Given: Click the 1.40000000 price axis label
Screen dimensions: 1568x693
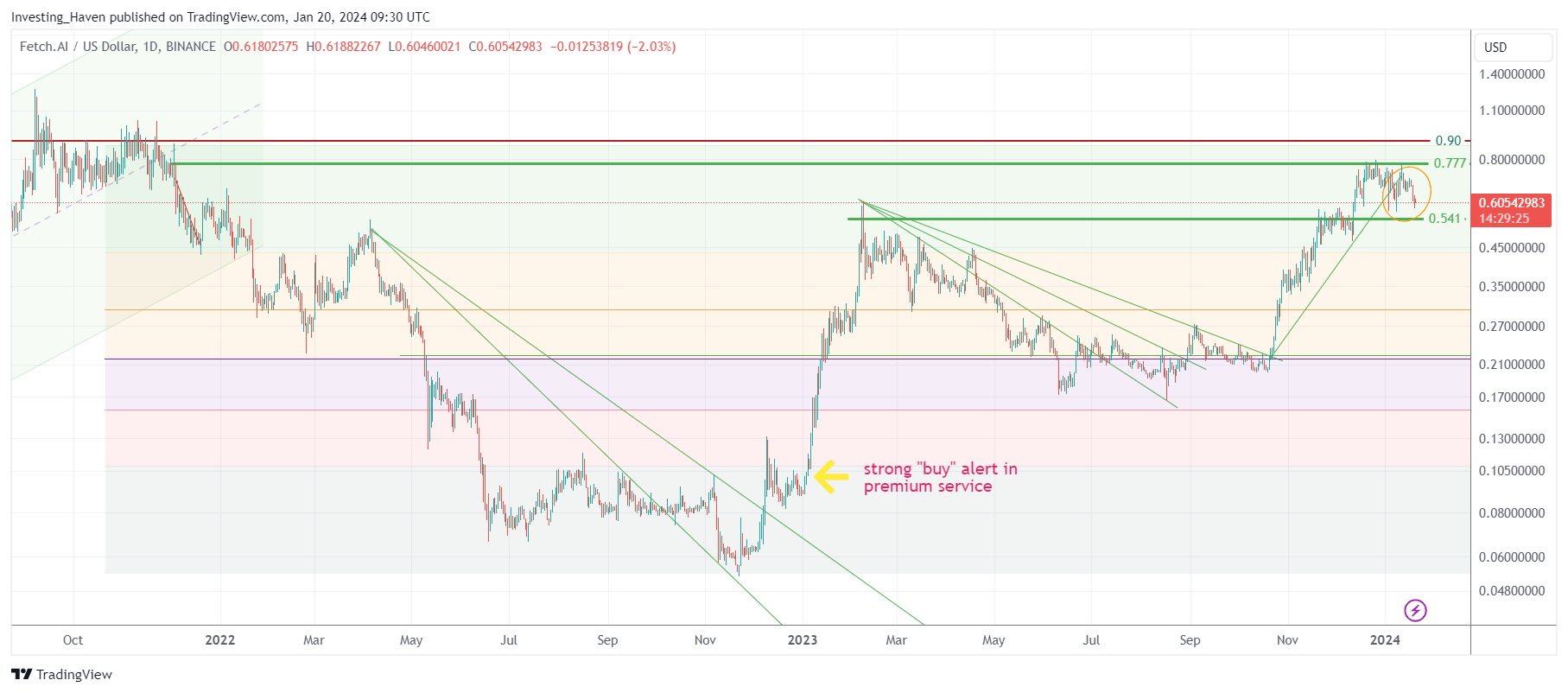Looking at the screenshot, I should tap(1512, 74).
